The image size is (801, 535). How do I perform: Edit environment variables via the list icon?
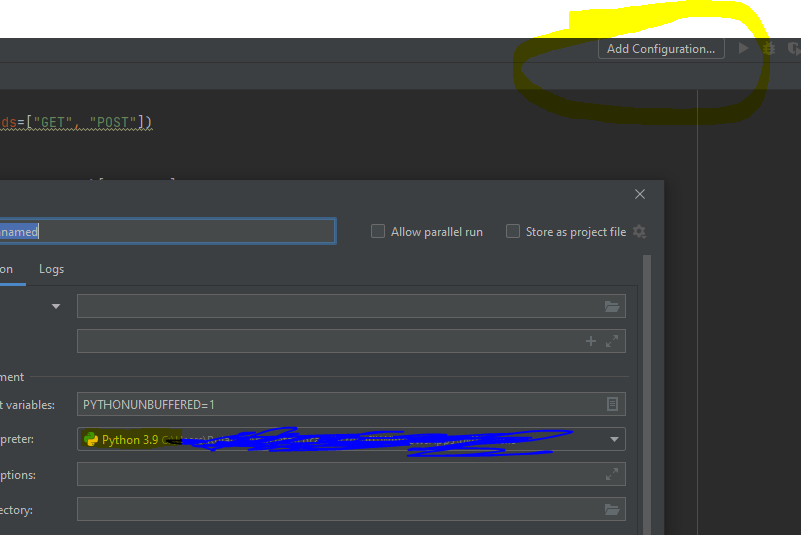click(612, 404)
